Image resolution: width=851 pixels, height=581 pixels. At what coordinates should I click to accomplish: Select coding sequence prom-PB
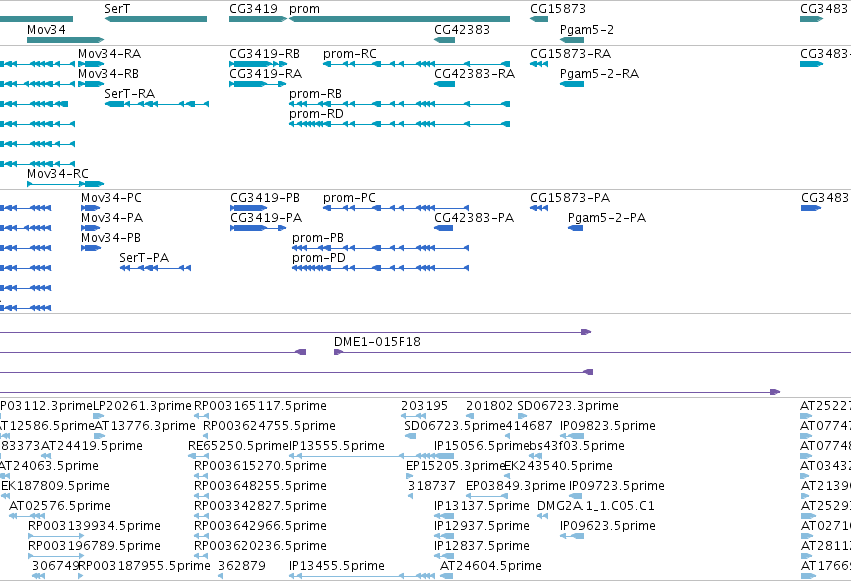pyautogui.click(x=380, y=248)
